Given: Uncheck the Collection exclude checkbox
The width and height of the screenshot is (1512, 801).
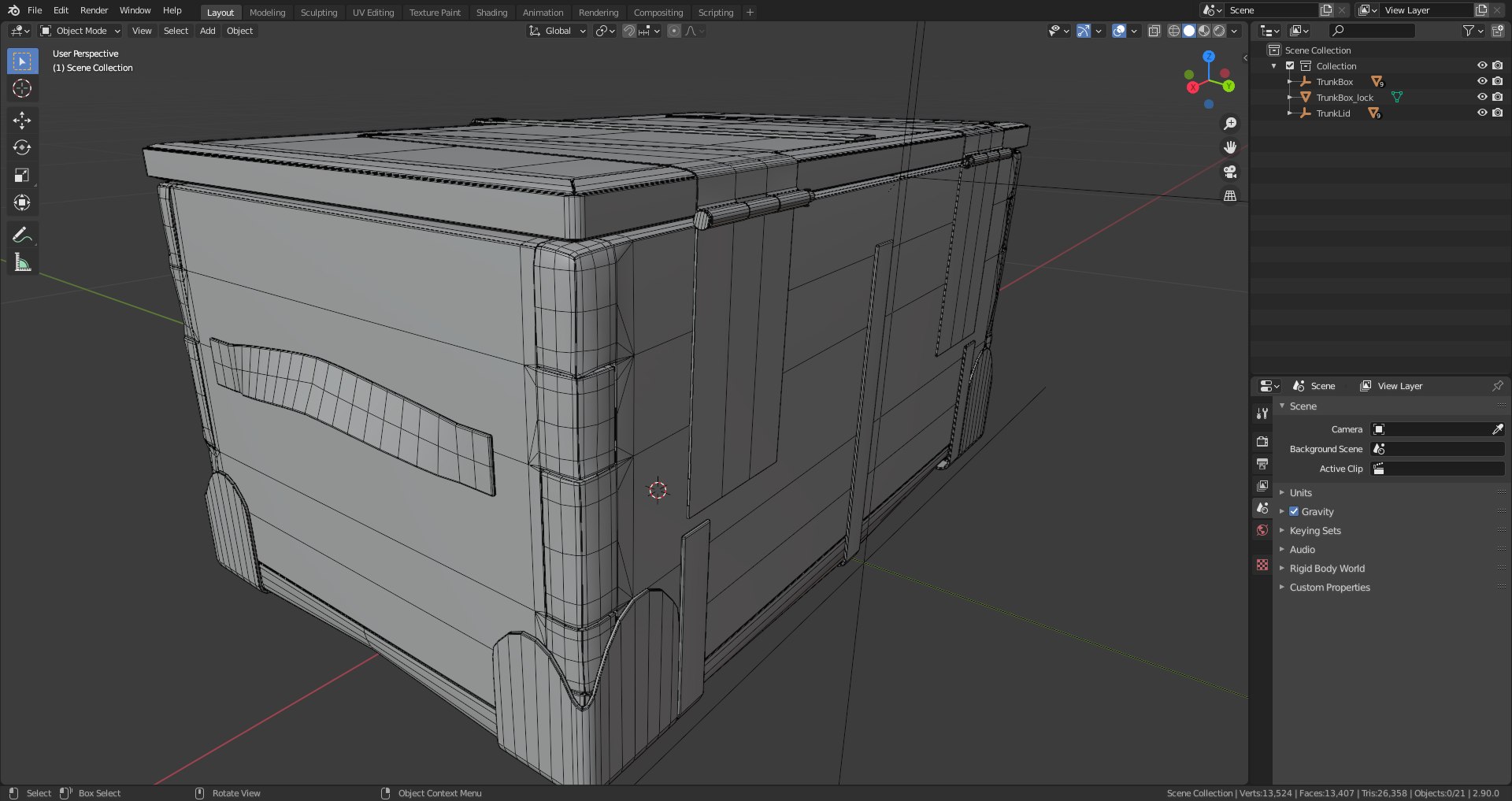Looking at the screenshot, I should [1290, 65].
